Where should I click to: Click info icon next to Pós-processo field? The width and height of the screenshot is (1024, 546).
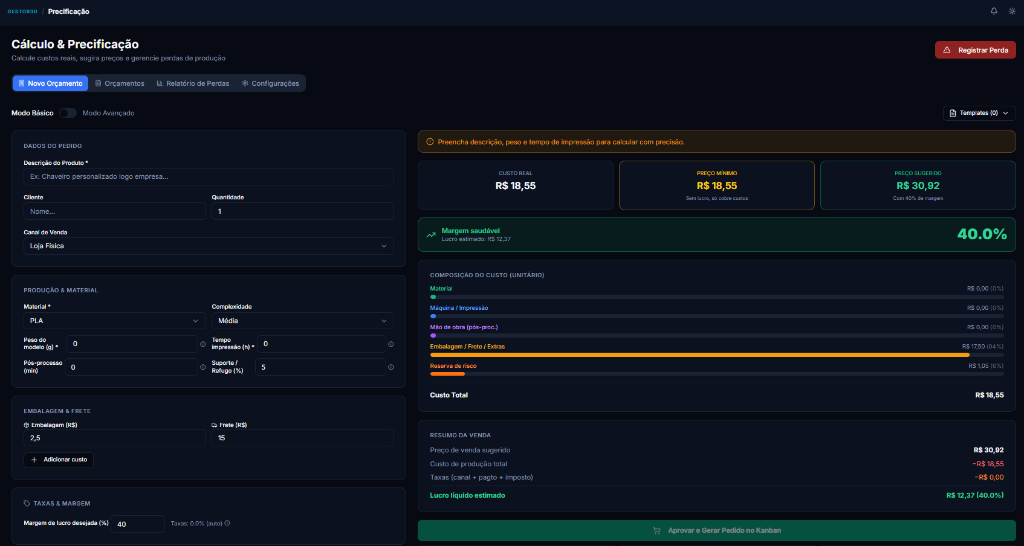pos(202,367)
